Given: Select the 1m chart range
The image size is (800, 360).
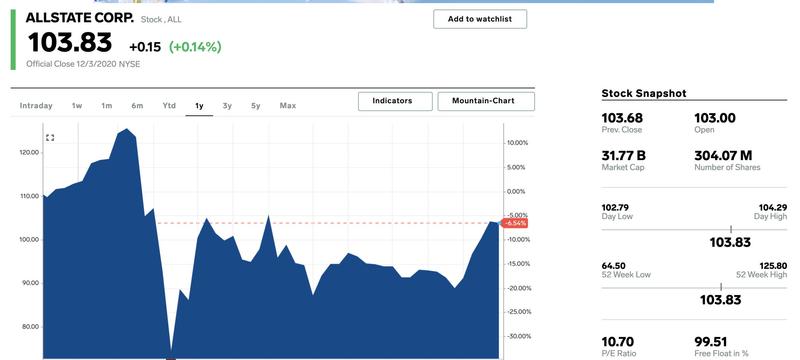Looking at the screenshot, I should 106,106.
